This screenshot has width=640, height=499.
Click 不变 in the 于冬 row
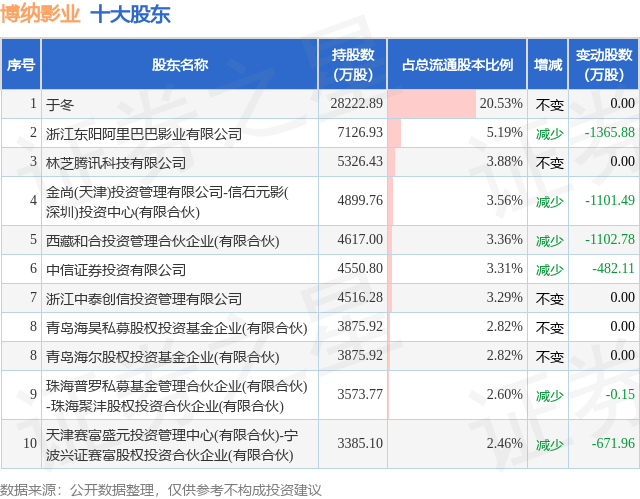click(x=549, y=105)
